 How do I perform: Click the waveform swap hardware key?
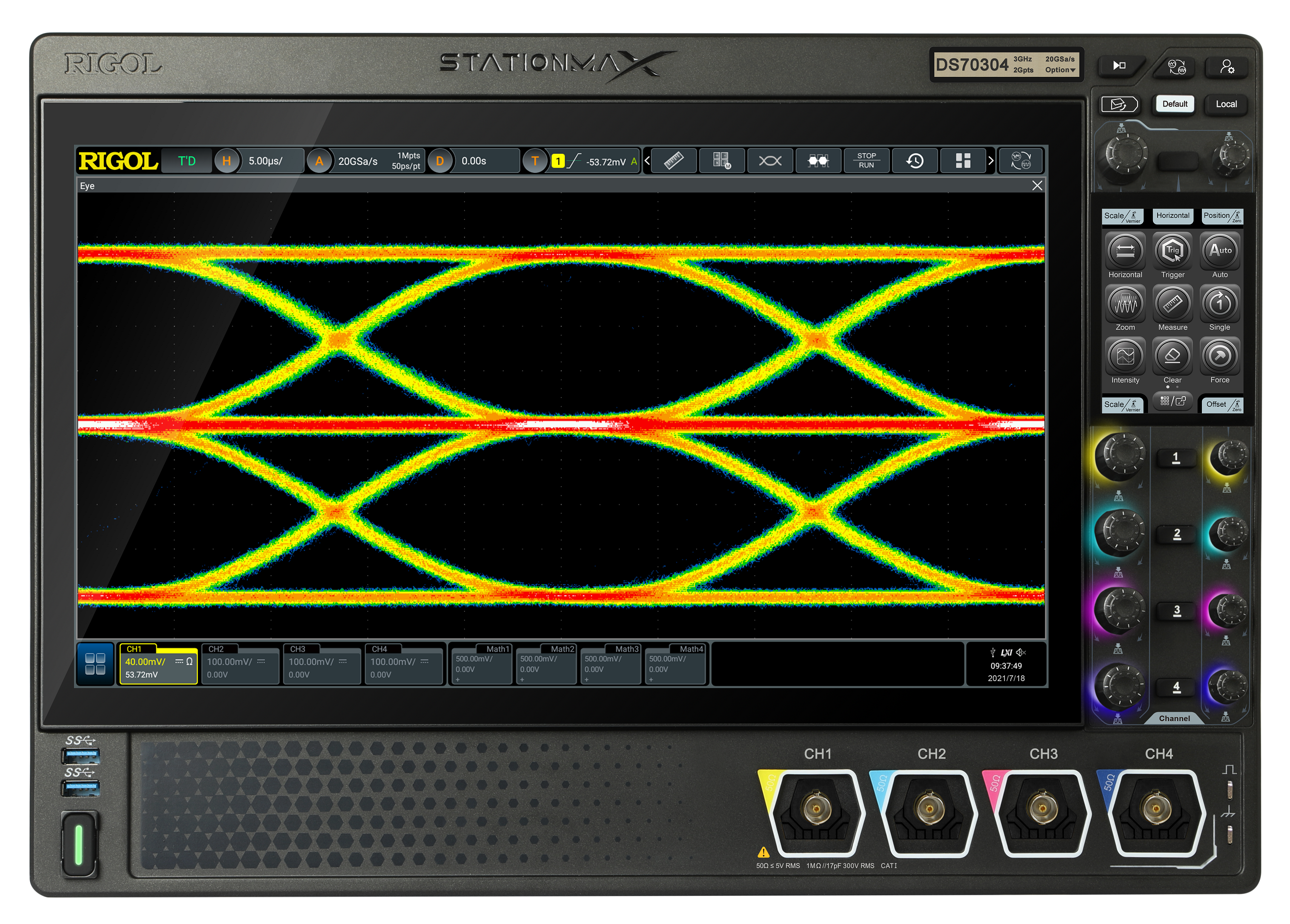click(x=1176, y=66)
